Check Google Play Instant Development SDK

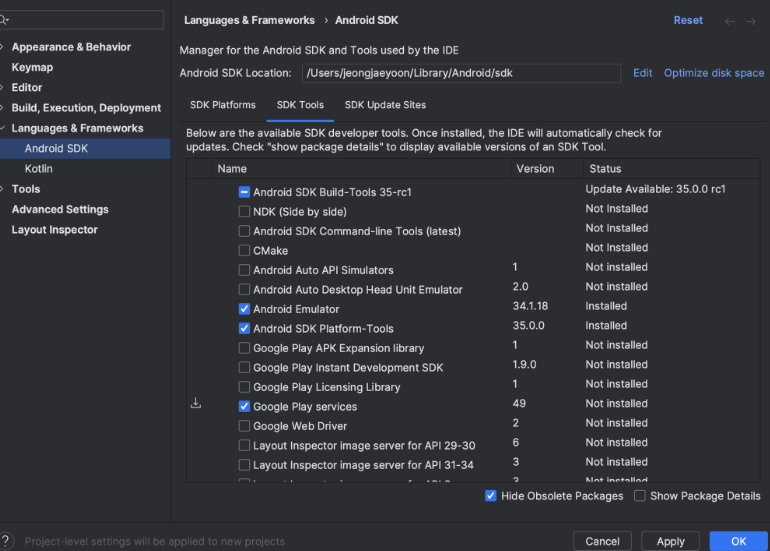pos(244,367)
